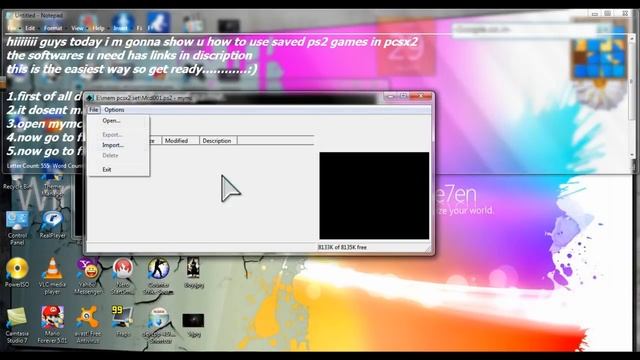The image size is (640, 360).
Task: Close the mymc window
Action: point(421,96)
